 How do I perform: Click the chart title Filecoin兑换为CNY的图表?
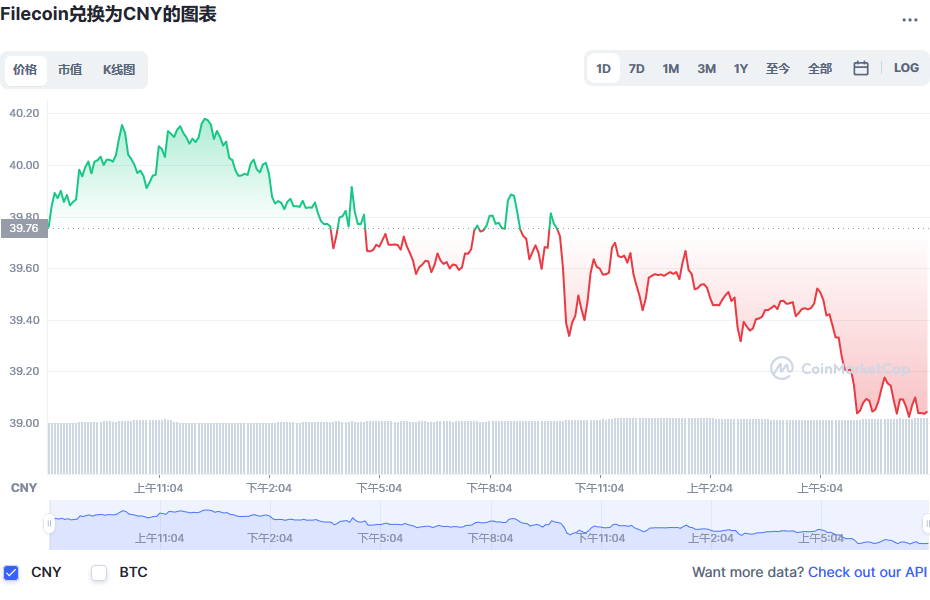click(108, 14)
